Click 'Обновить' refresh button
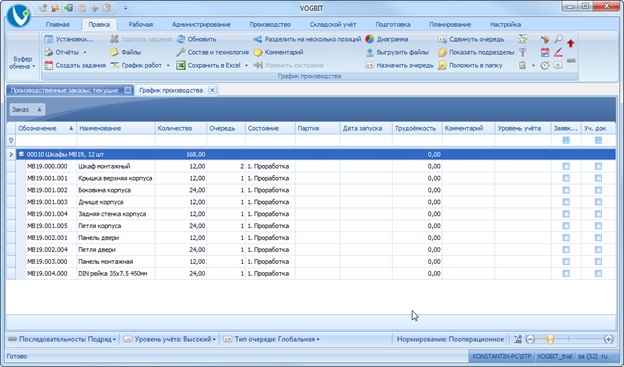624x367 pixels. click(x=196, y=39)
